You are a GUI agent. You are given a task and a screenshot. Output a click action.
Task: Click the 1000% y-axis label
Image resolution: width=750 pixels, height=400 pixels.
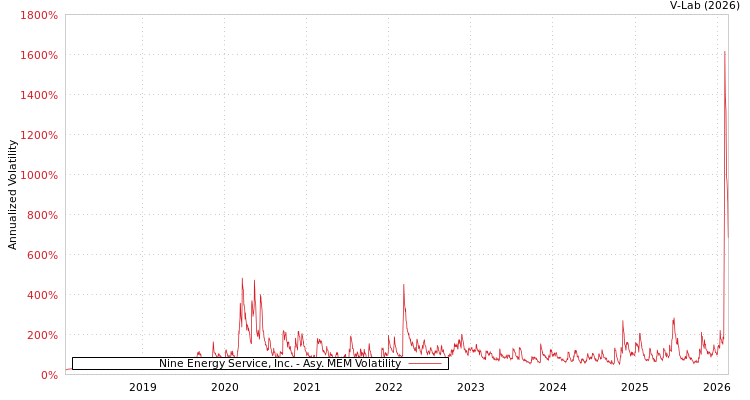pyautogui.click(x=39, y=175)
